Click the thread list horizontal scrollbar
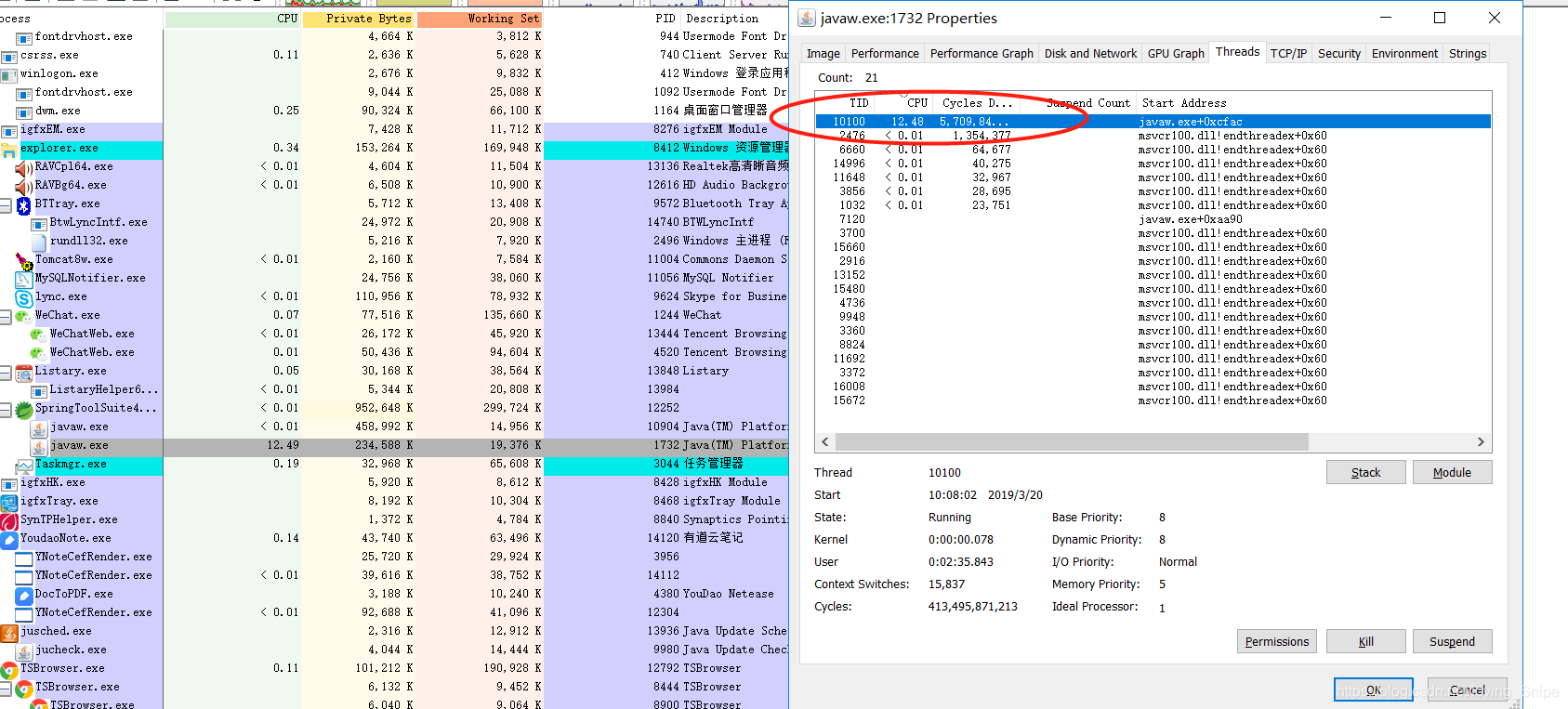Viewport: 1568px width, 709px height. [x=1072, y=442]
